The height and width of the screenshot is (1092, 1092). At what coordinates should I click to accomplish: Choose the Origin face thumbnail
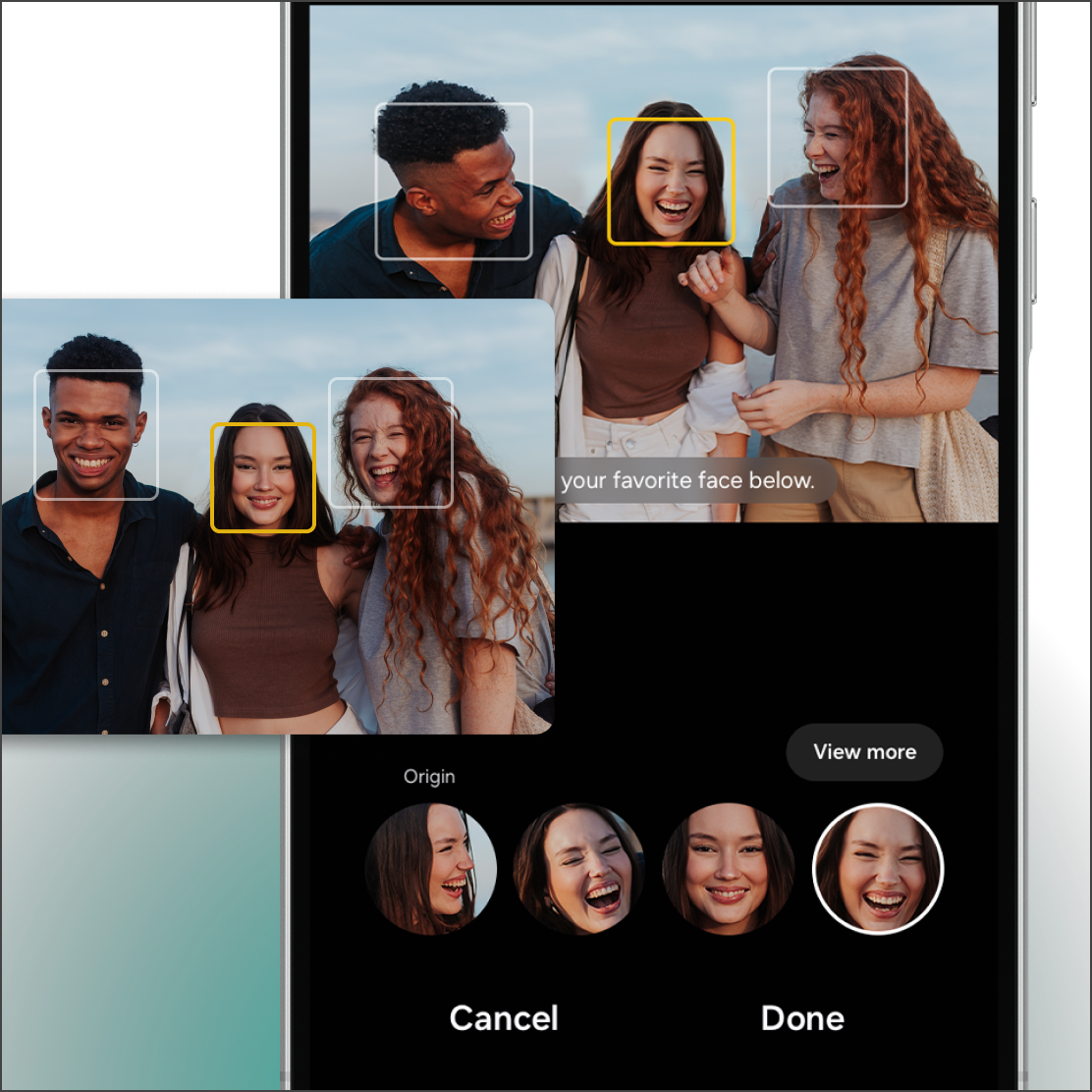tap(430, 869)
